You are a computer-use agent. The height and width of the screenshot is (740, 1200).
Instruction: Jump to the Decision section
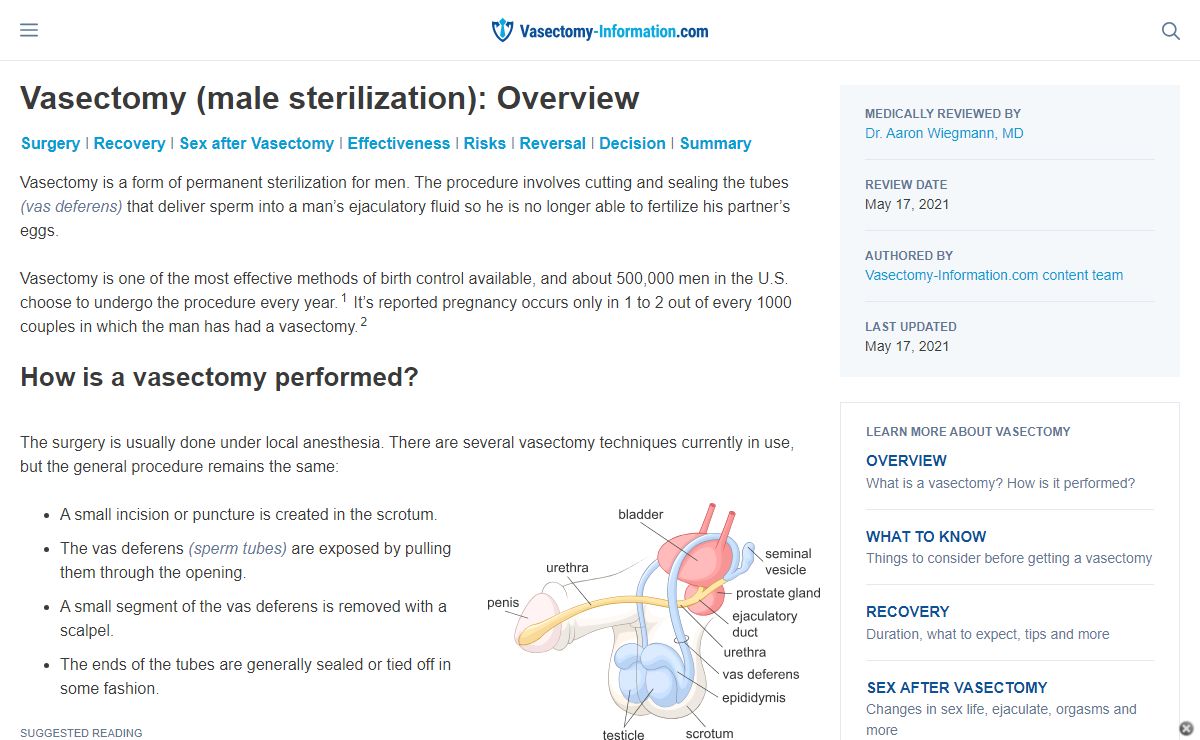pos(632,143)
